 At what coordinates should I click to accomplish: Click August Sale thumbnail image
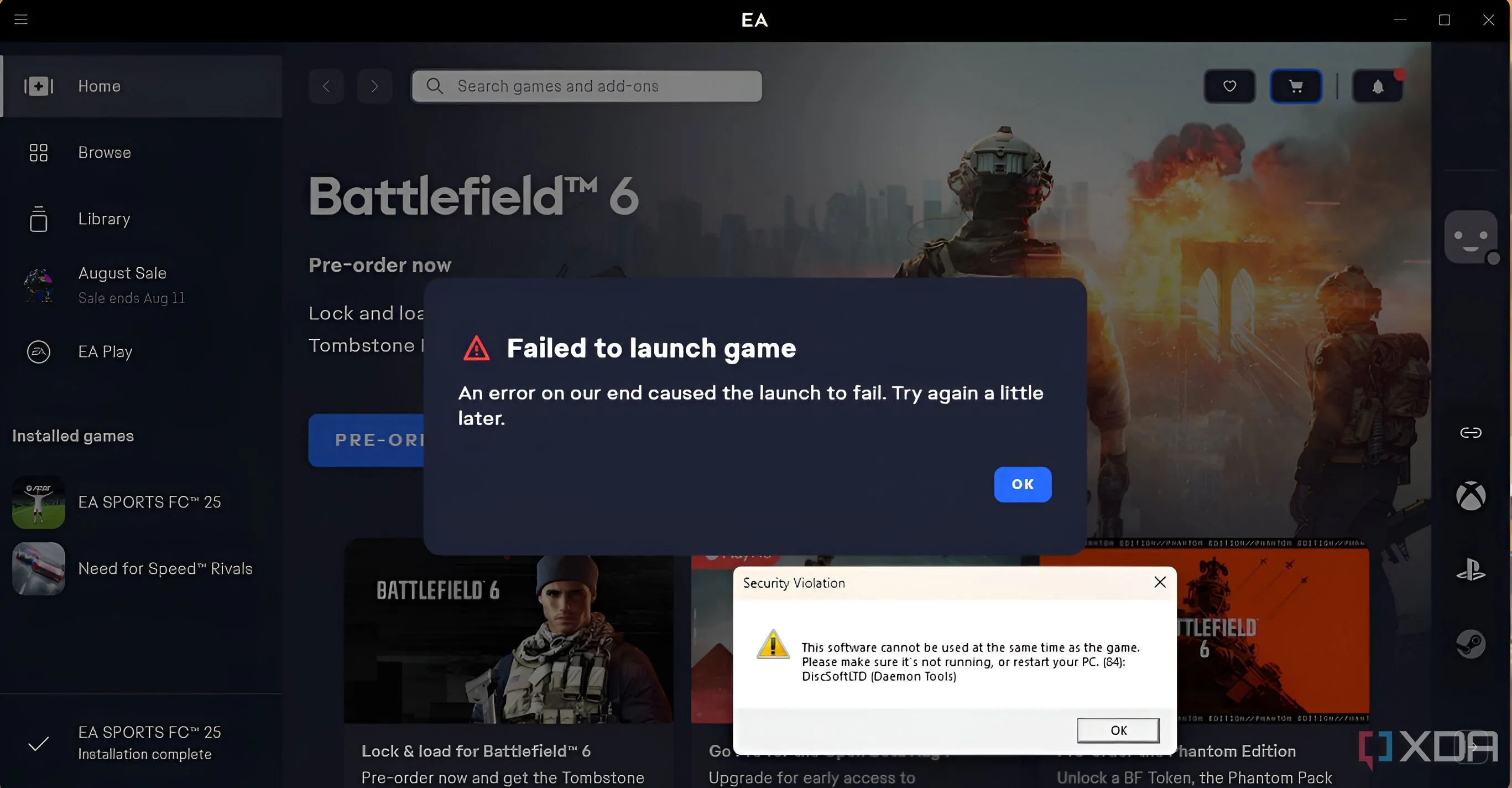coord(39,286)
